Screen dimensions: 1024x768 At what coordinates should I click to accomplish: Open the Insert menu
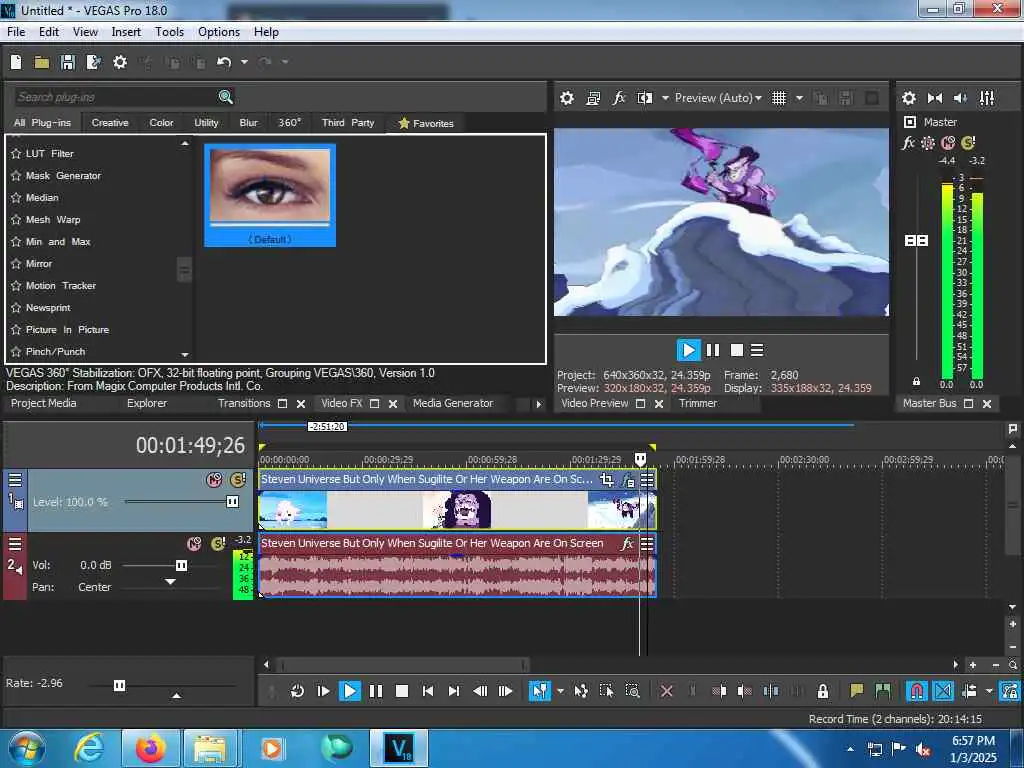click(x=126, y=32)
